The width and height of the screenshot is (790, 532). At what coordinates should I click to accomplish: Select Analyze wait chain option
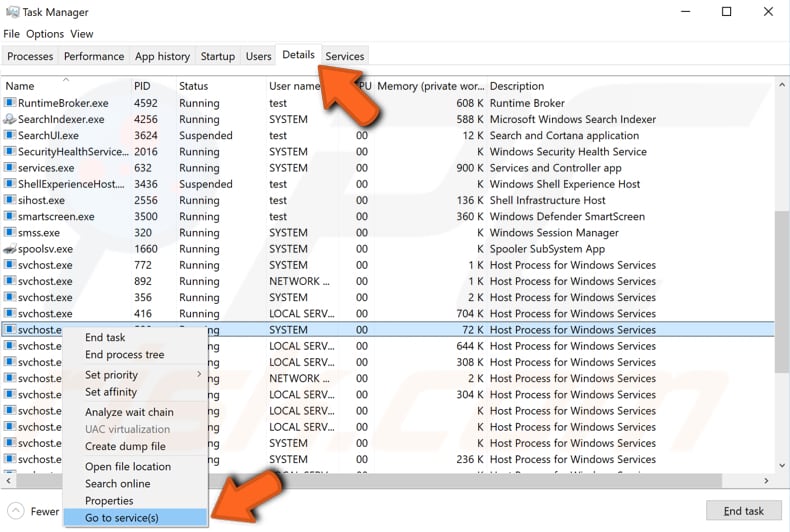[129, 412]
